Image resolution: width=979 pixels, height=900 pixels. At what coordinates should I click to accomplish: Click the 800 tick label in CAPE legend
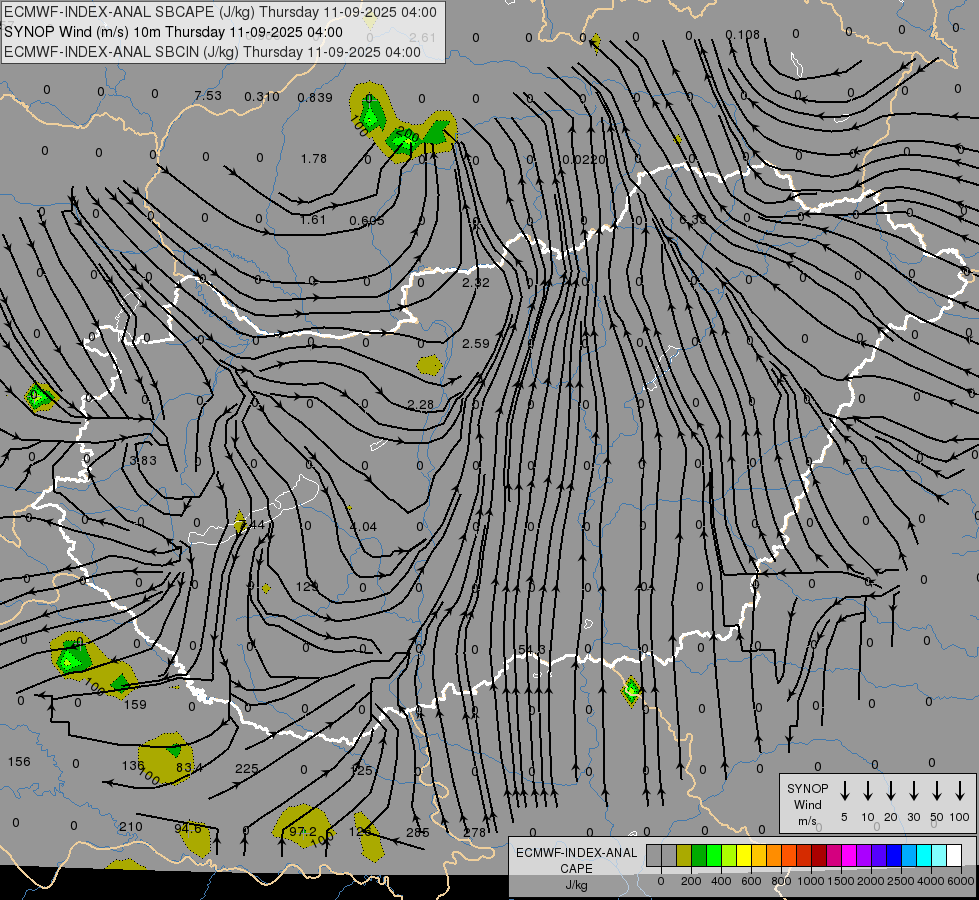point(781,881)
